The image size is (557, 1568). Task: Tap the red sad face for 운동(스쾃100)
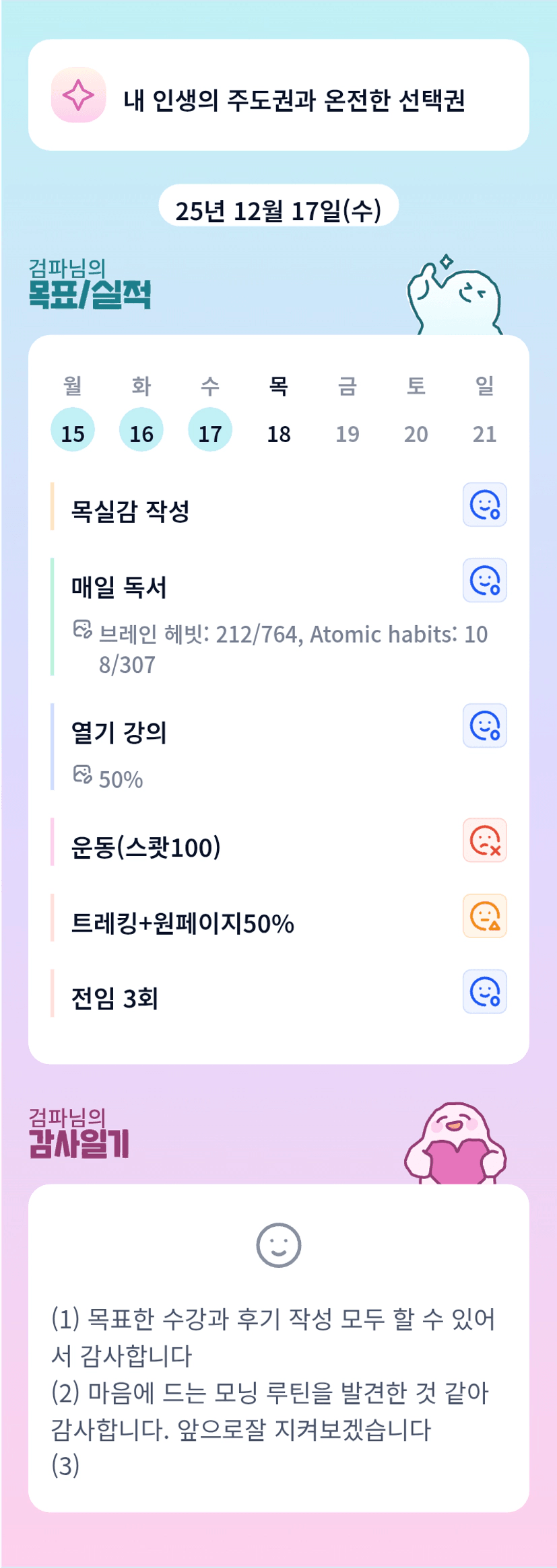pyautogui.click(x=484, y=841)
